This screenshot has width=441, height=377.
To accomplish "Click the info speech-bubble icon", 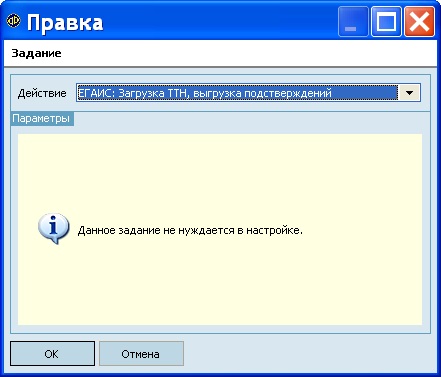I will click(x=53, y=229).
